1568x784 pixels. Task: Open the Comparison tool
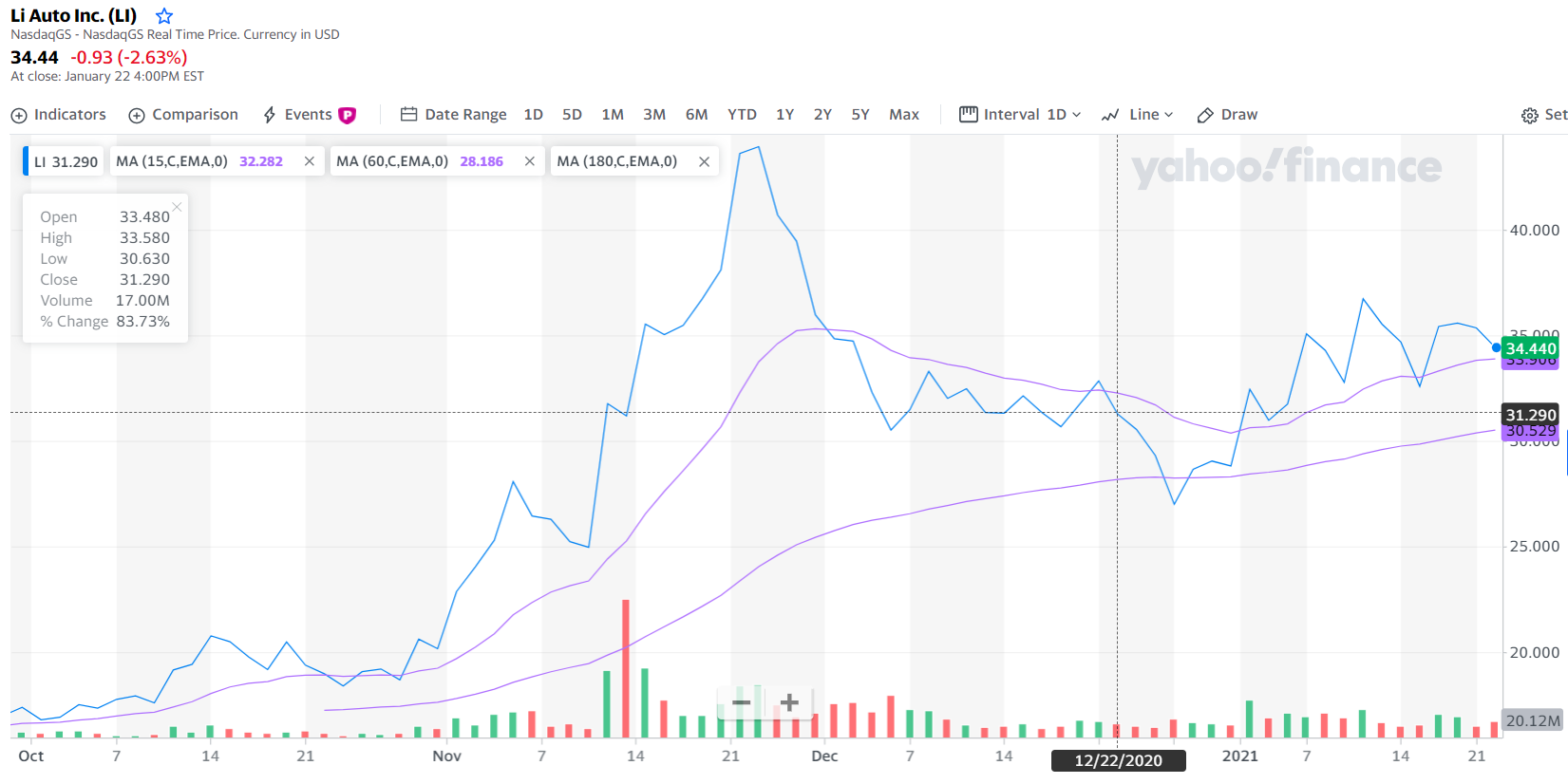pos(183,115)
